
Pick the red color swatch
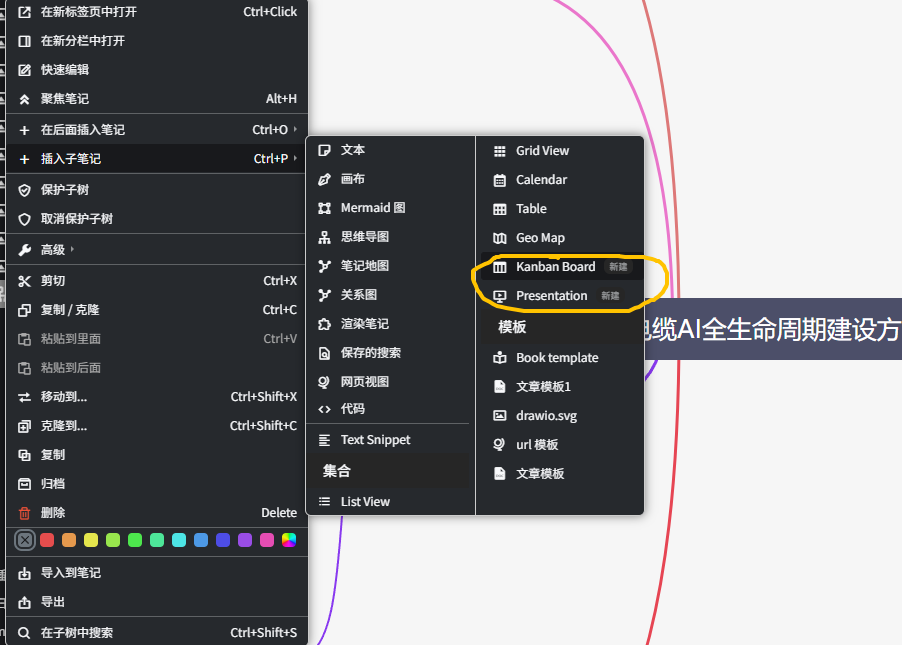[47, 540]
